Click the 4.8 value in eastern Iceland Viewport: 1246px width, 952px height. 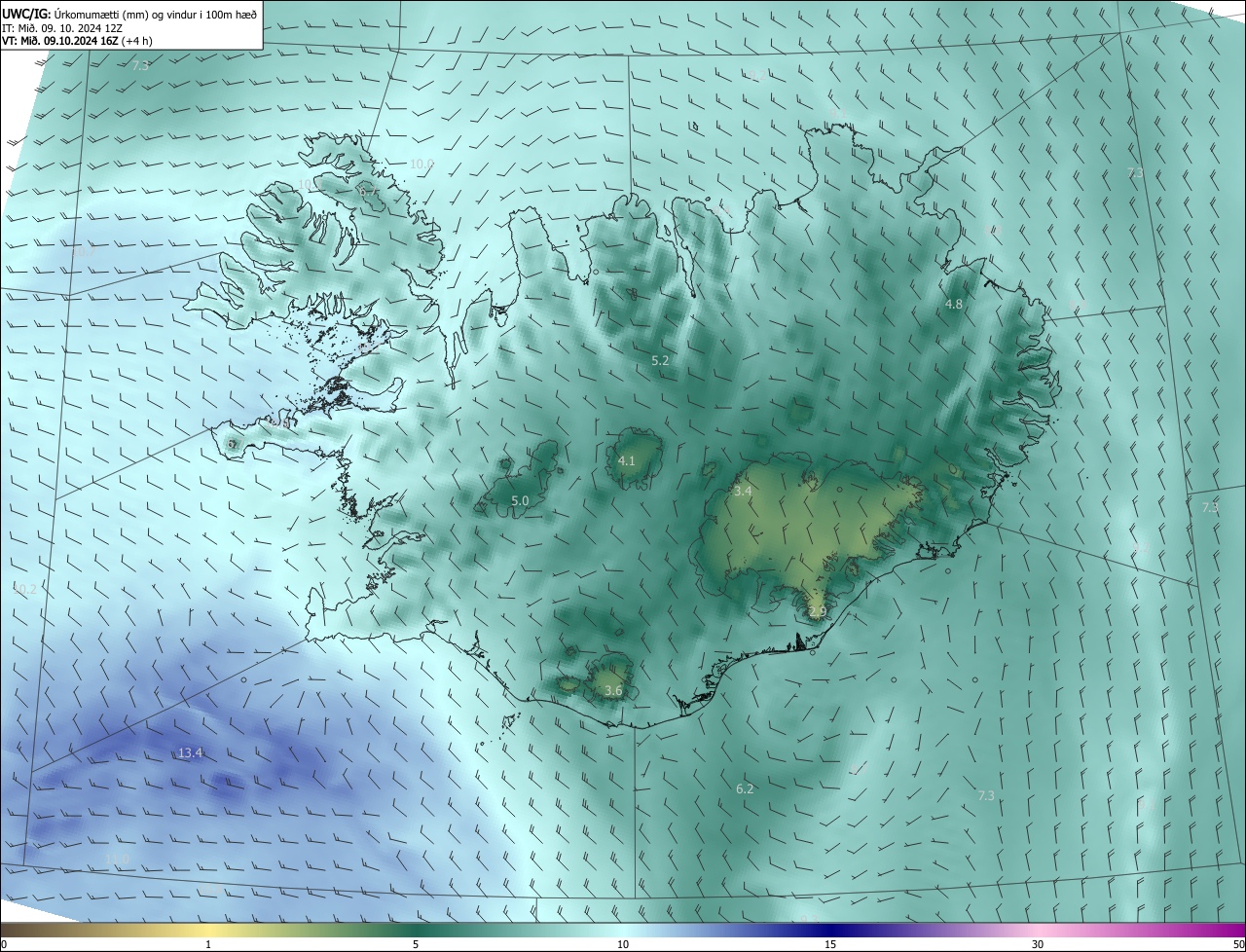[954, 304]
